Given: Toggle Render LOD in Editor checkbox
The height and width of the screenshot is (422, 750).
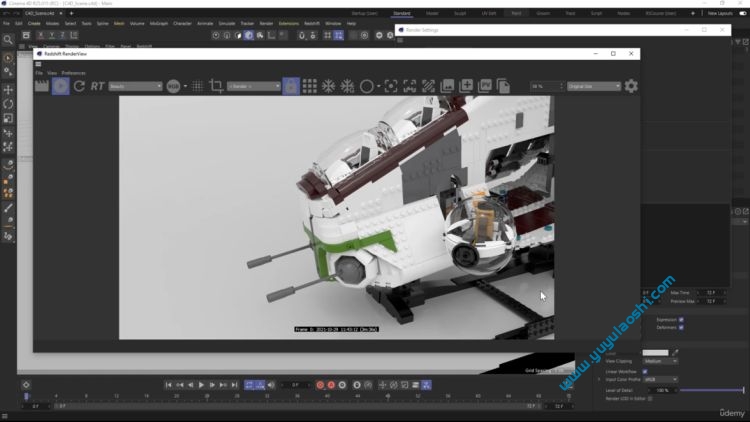Looking at the screenshot, I should click(x=650, y=399).
